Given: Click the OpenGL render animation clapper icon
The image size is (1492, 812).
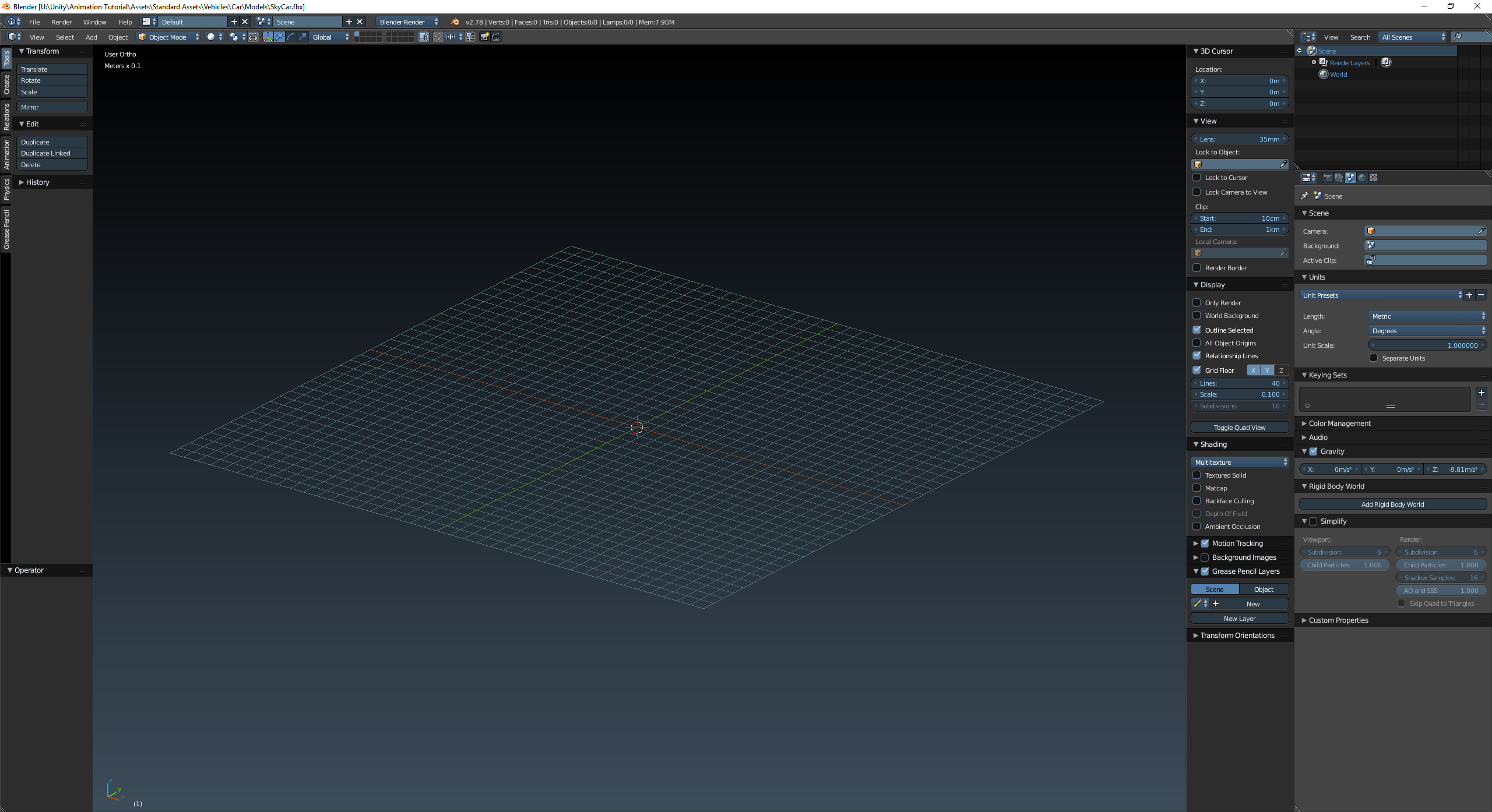Looking at the screenshot, I should tap(496, 37).
